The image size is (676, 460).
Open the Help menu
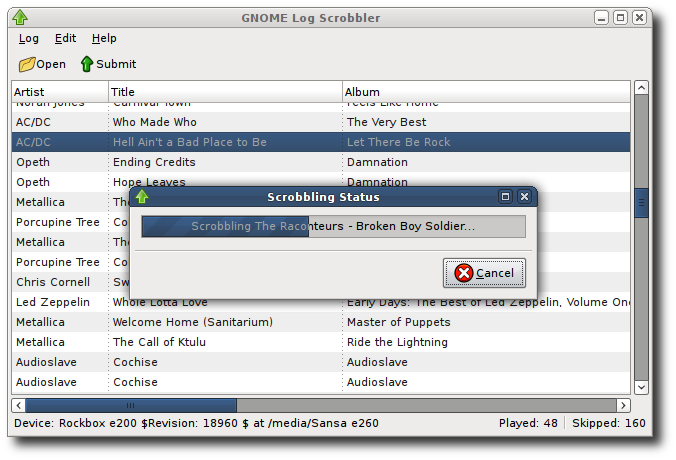104,38
